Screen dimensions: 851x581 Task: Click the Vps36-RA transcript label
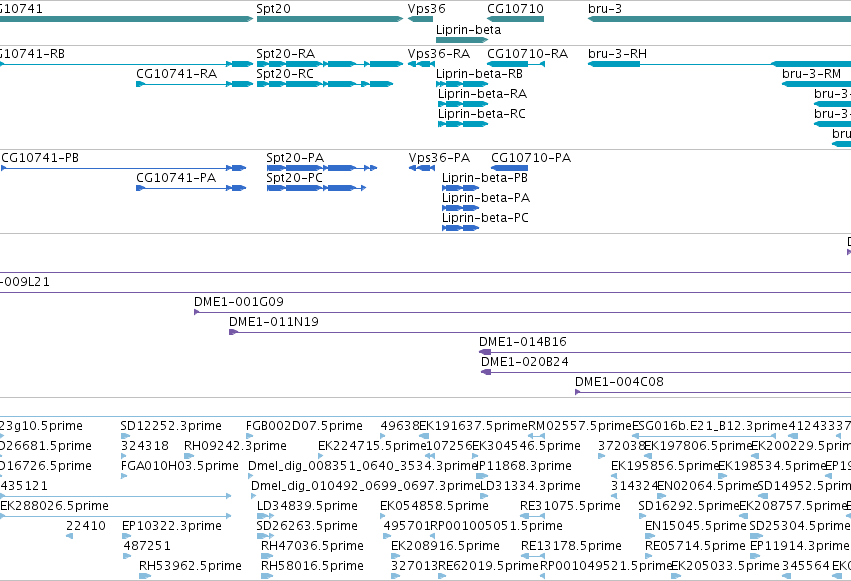click(439, 54)
